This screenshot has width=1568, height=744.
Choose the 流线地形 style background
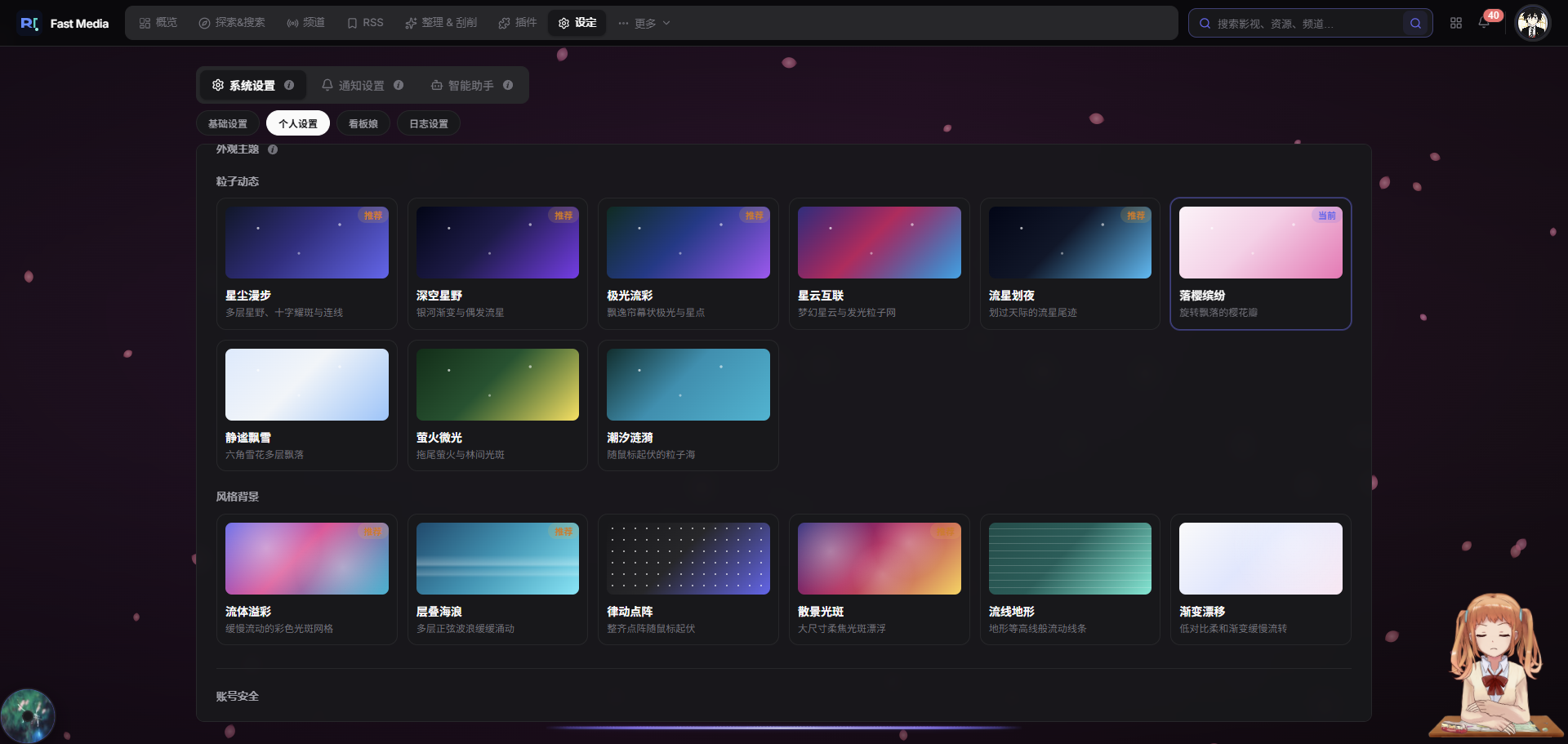coord(1070,580)
